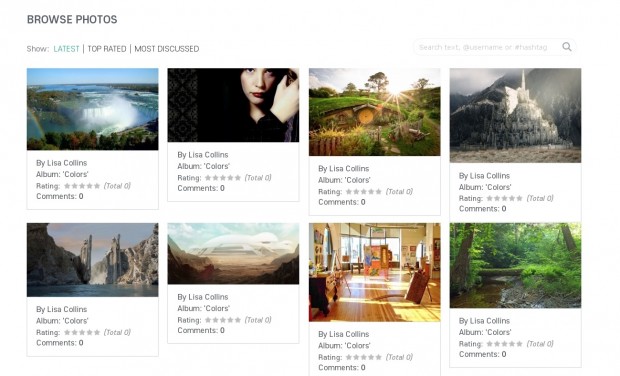The width and height of the screenshot is (620, 376).
Task: Open the green forest stream thumbnail
Action: 515,265
